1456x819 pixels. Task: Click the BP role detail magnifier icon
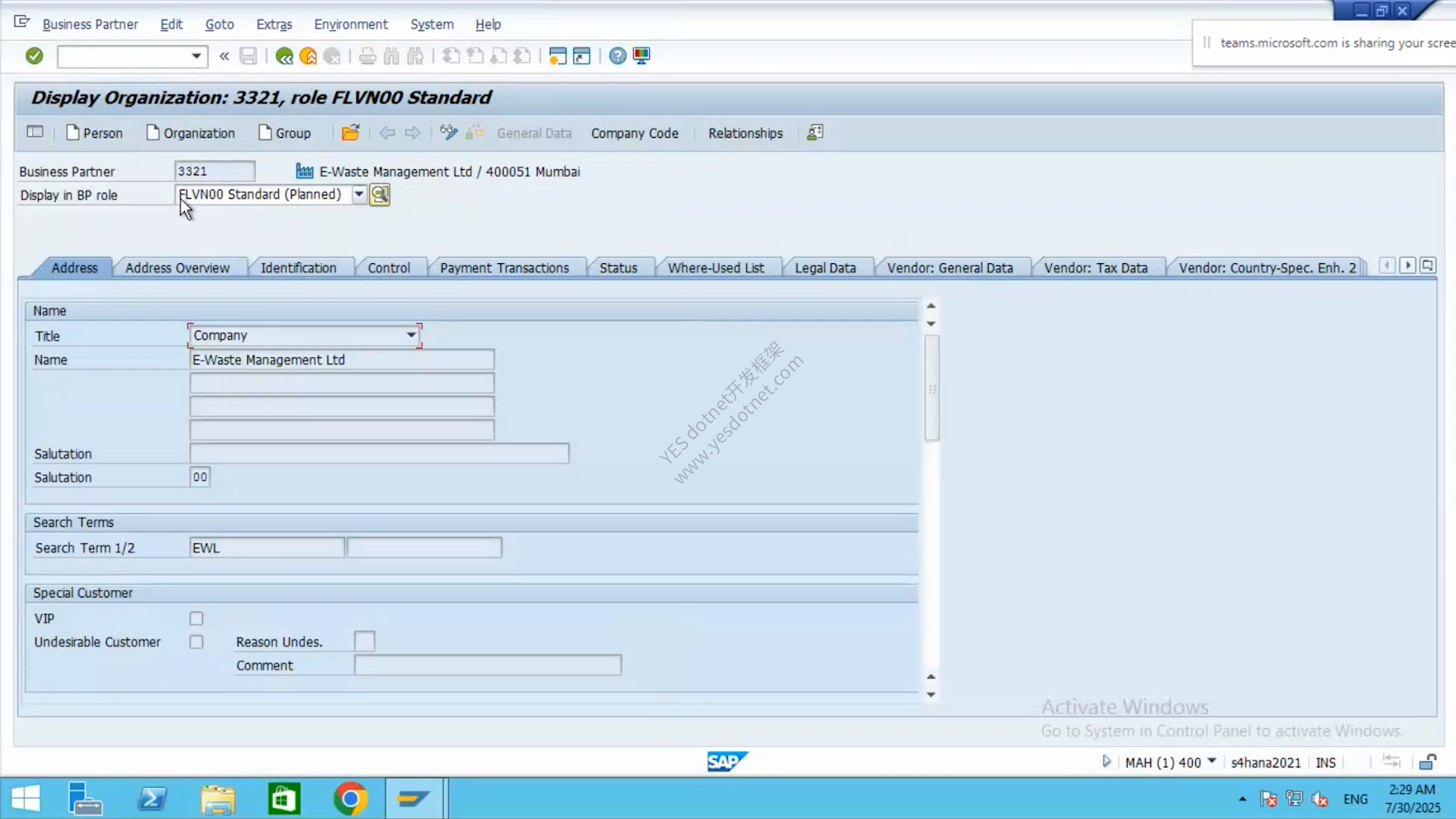[x=380, y=195]
